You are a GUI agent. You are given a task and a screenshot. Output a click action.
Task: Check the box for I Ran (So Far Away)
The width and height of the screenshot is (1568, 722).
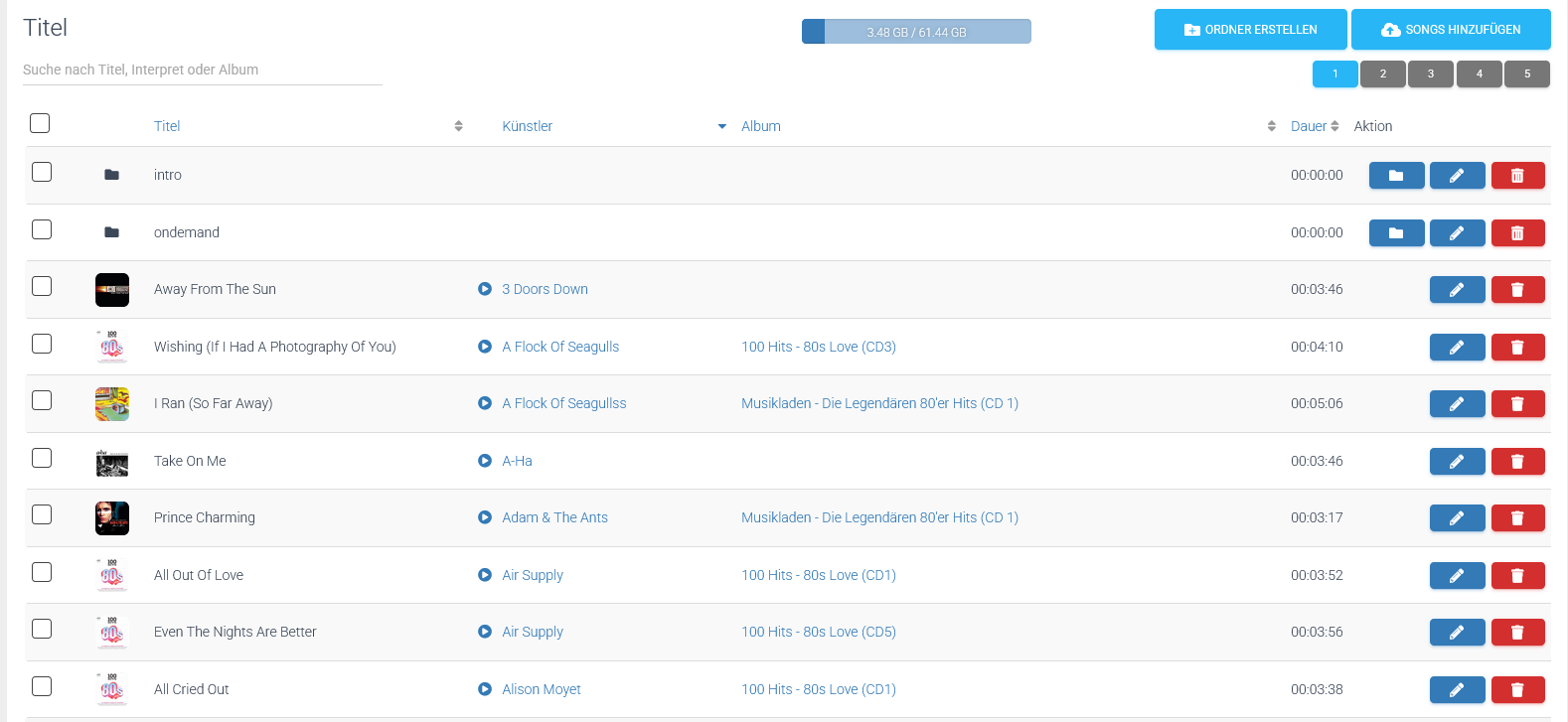(x=42, y=400)
